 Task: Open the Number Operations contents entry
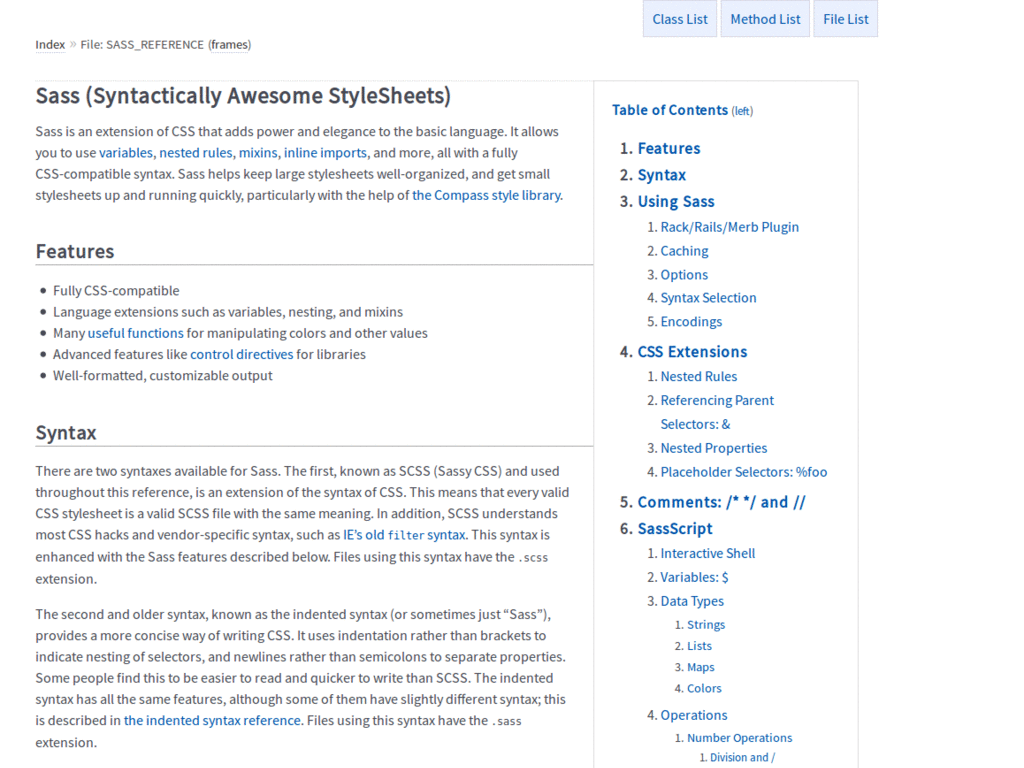click(x=739, y=738)
